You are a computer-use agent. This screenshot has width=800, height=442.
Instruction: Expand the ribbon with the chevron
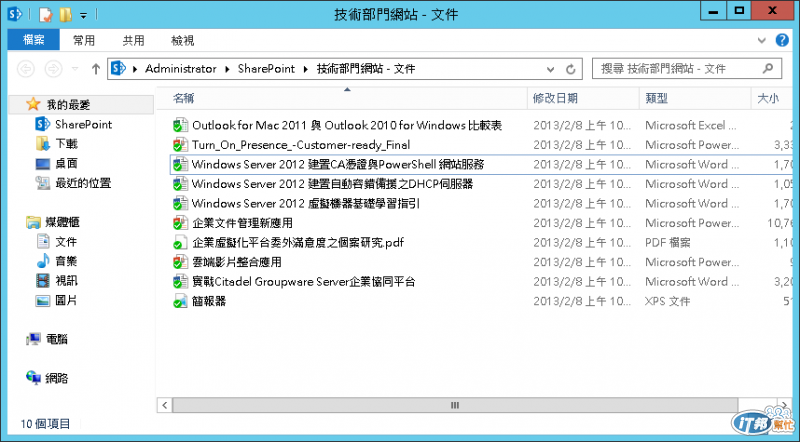pos(762,40)
